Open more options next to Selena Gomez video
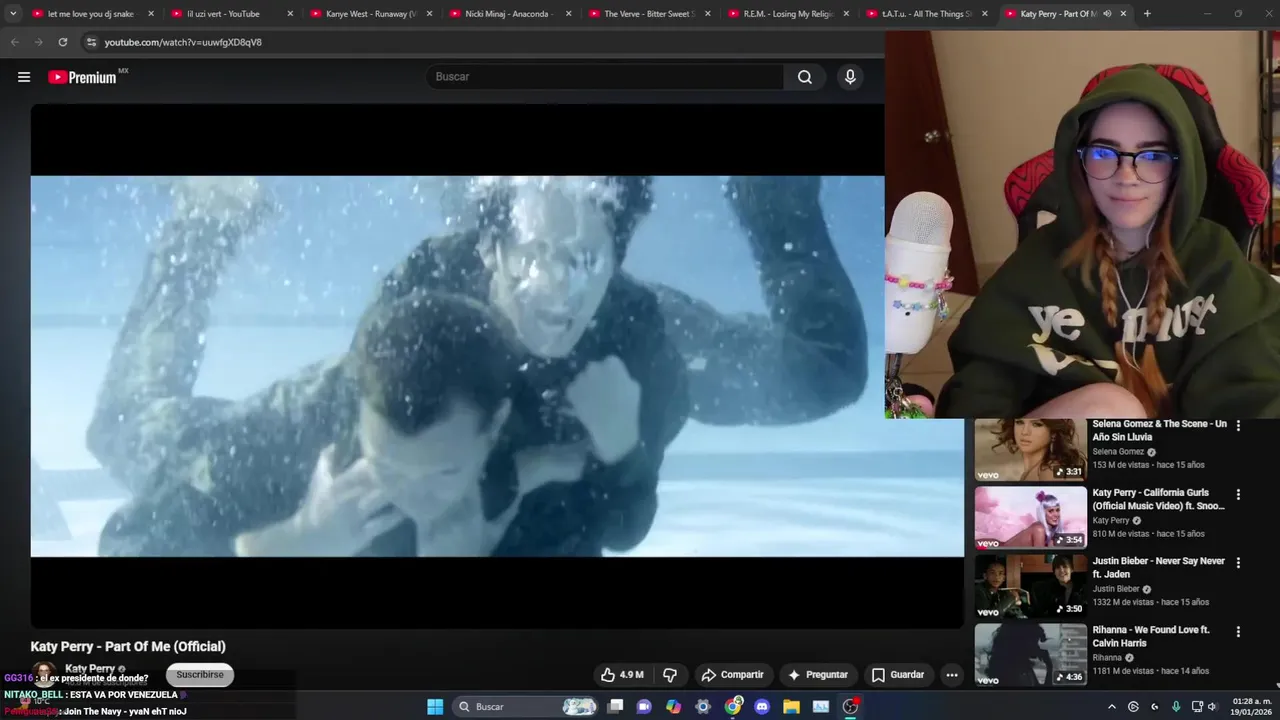Screen dimensions: 1280x720 pos(1238,425)
